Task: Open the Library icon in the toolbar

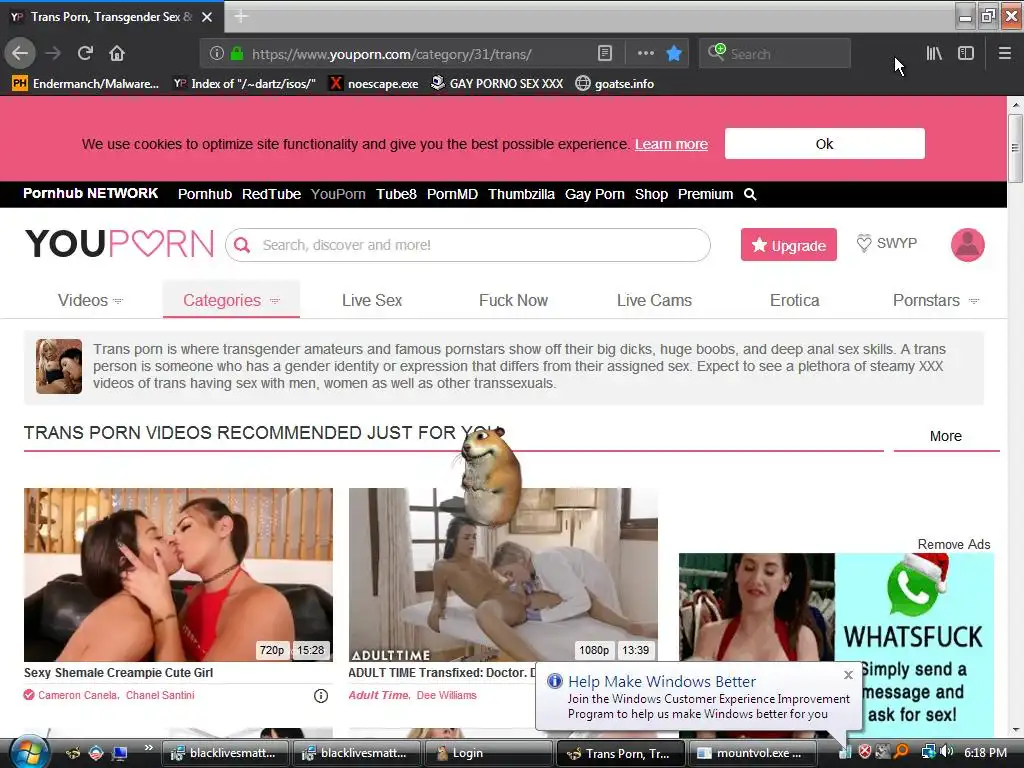Action: 934,54
